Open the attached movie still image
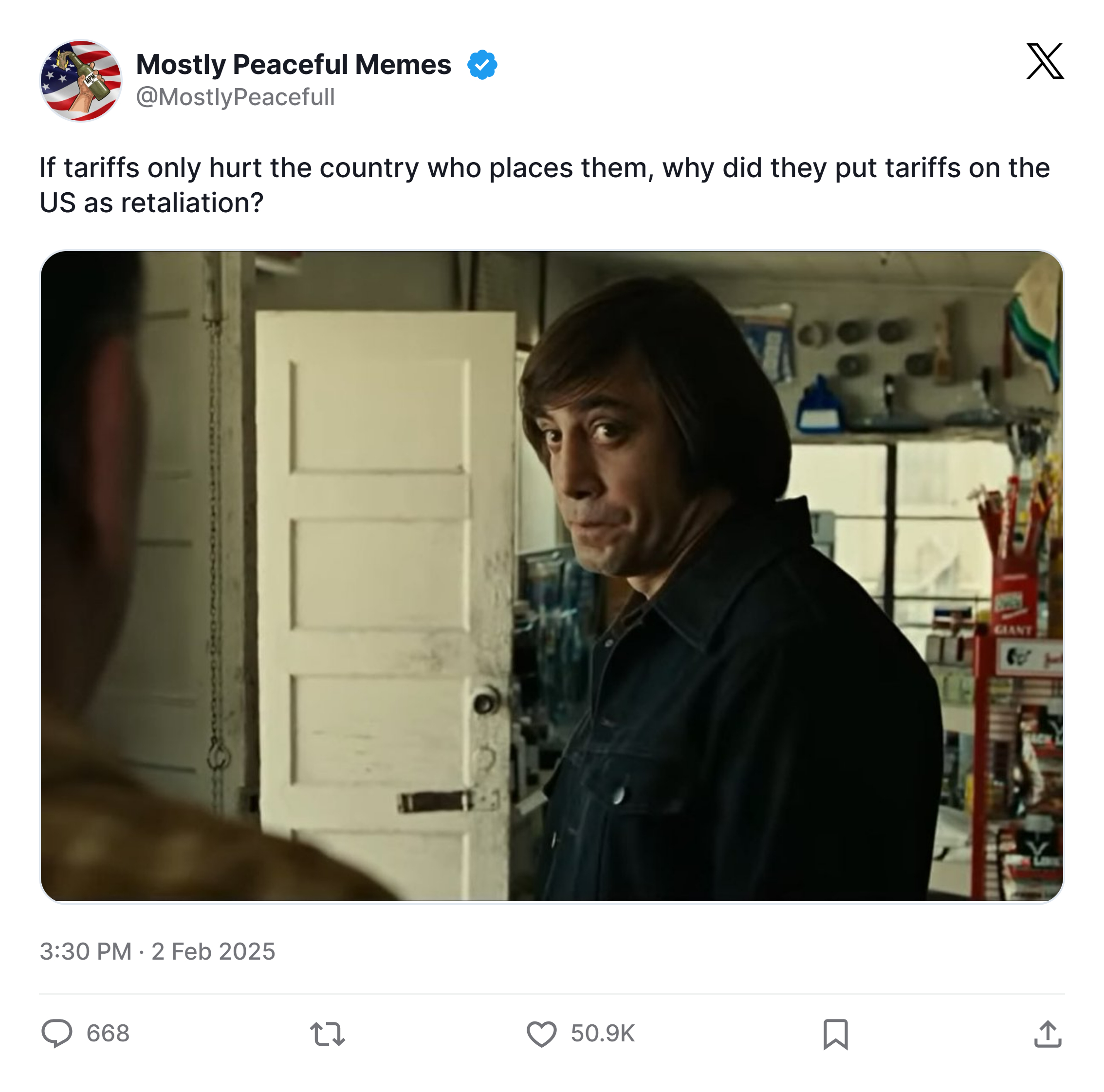Screen dimensions: 1104x1092 click(x=552, y=576)
